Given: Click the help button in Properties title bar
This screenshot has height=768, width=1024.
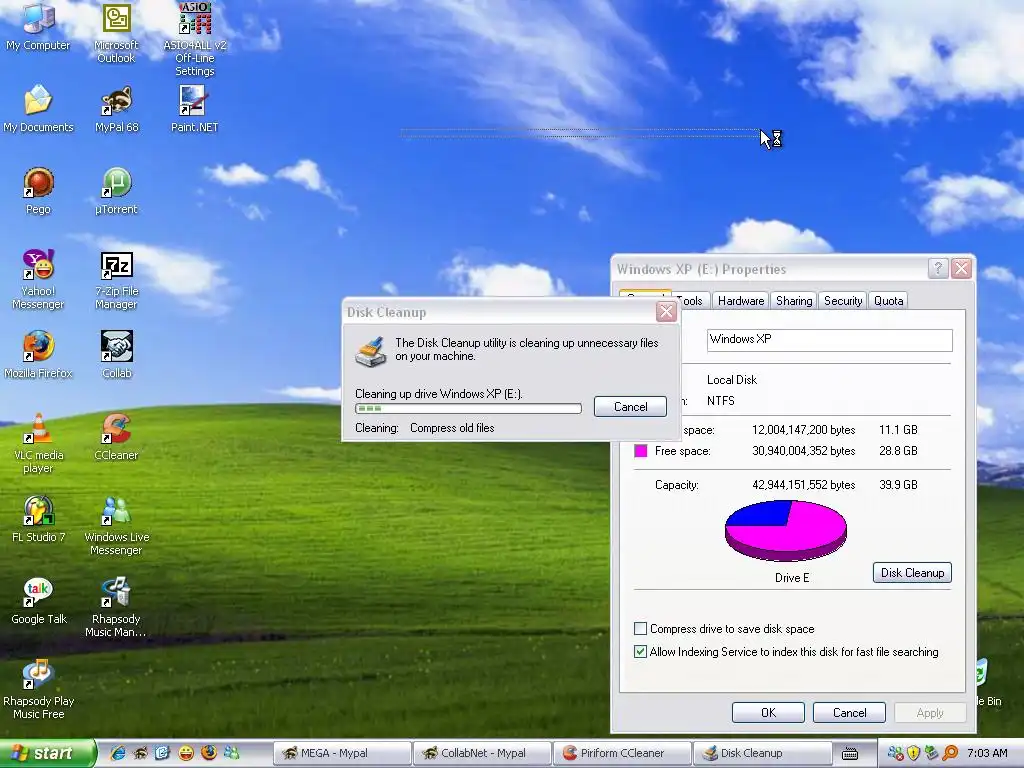Looking at the screenshot, I should point(938,268).
